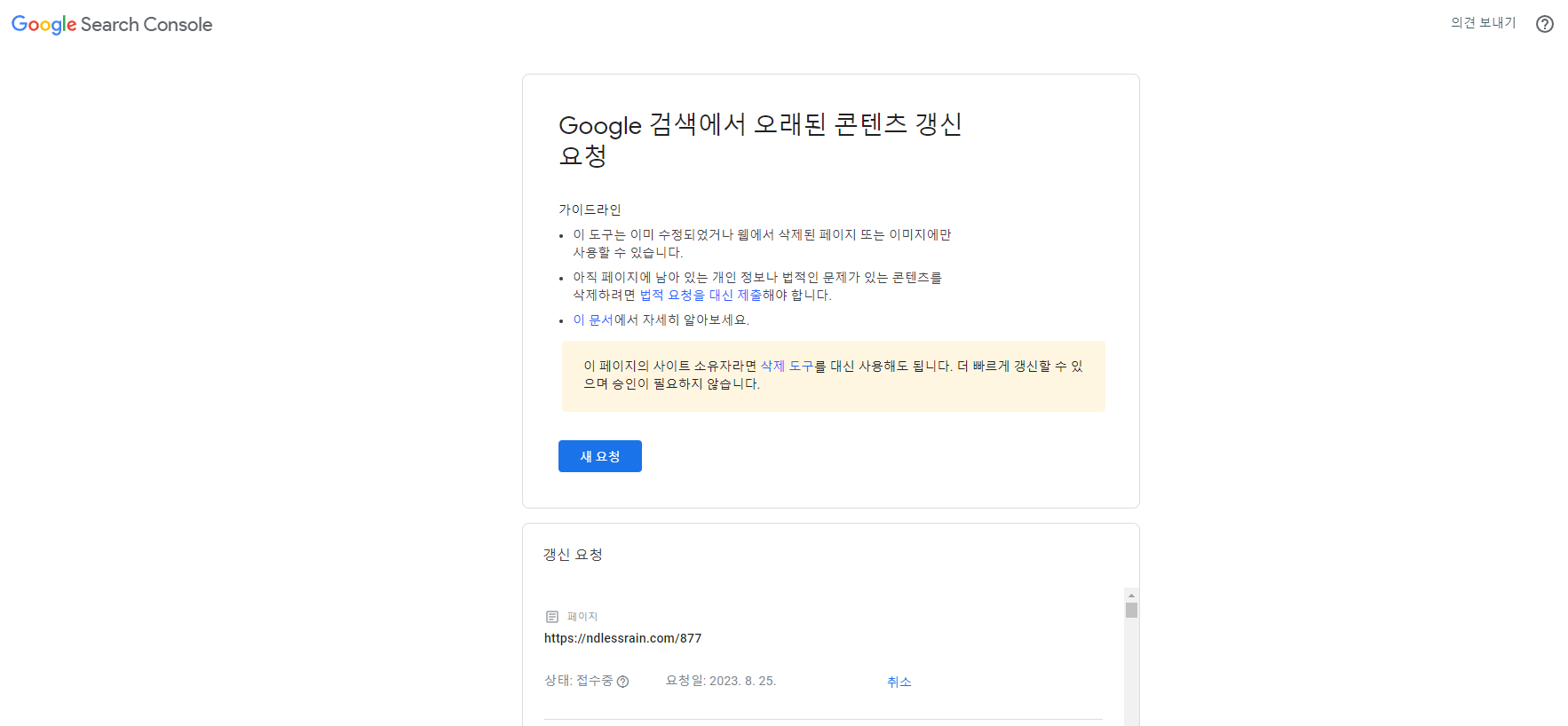This screenshot has width=1568, height=726.
Task: Click the 가이드라인 heading
Action: [590, 210]
